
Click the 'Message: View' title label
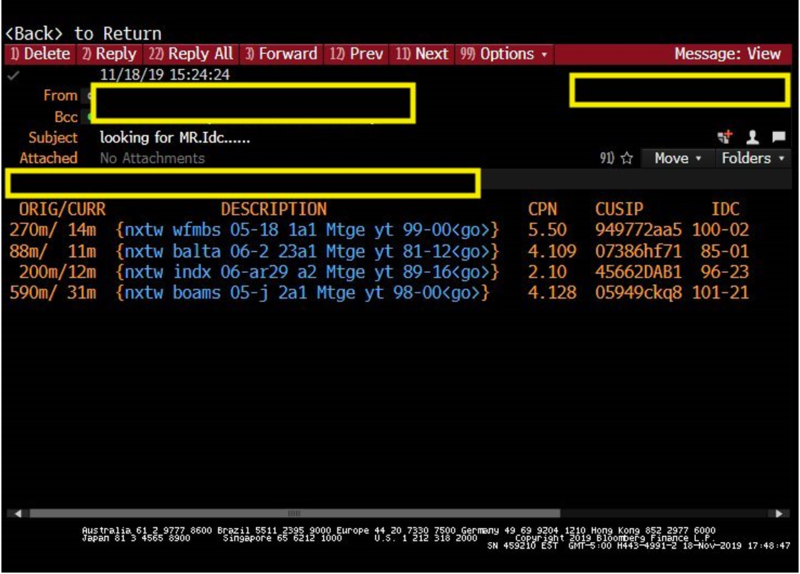click(x=728, y=54)
